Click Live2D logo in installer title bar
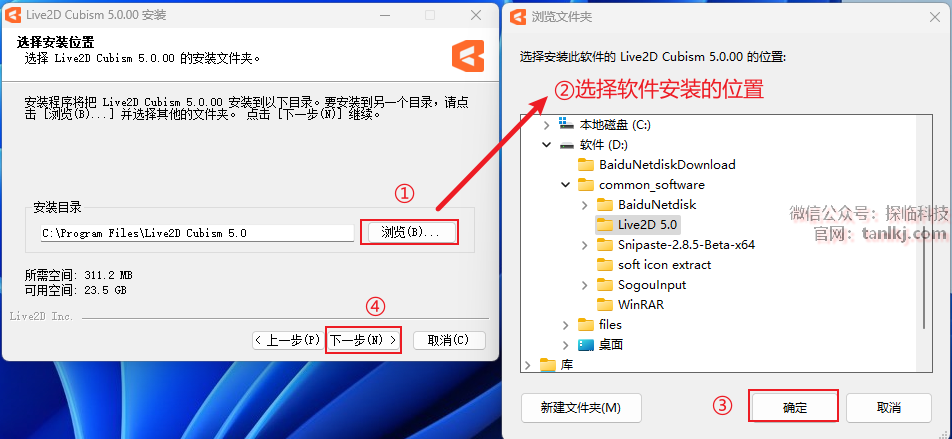The width and height of the screenshot is (952, 439). pos(12,15)
